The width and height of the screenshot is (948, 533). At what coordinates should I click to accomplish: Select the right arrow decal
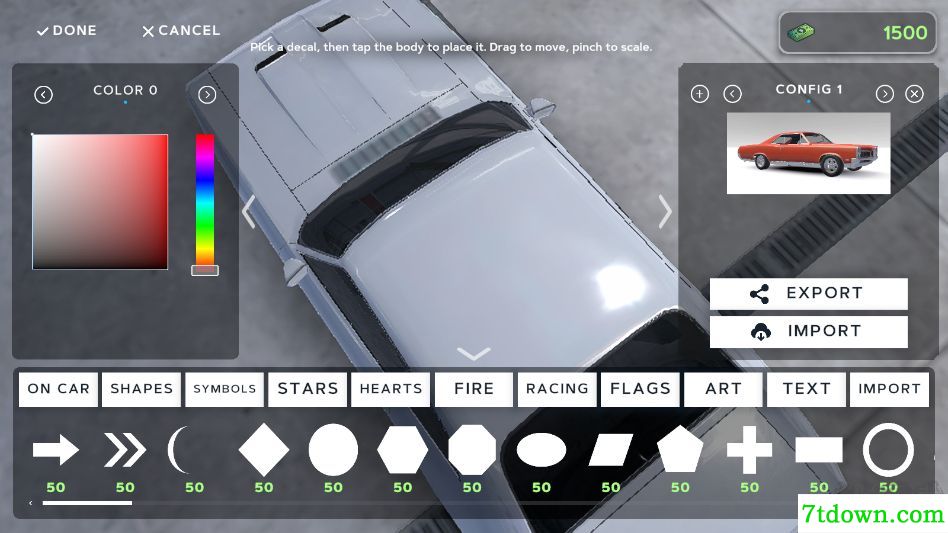pos(56,450)
